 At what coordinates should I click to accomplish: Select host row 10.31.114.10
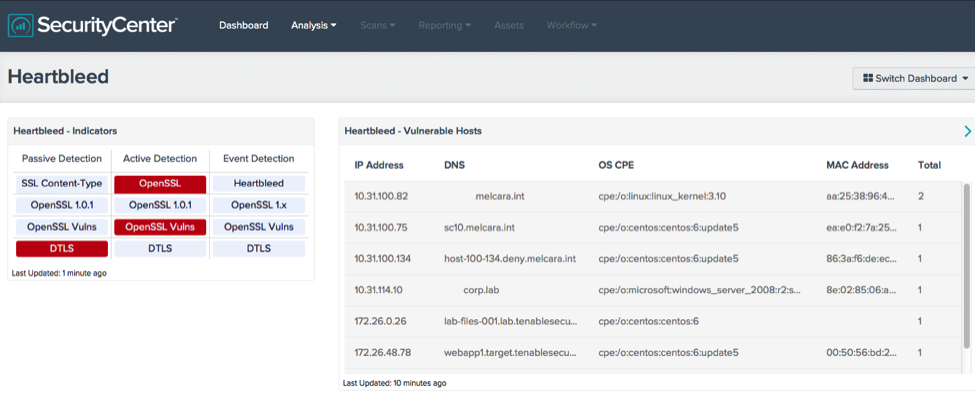pyautogui.click(x=652, y=290)
